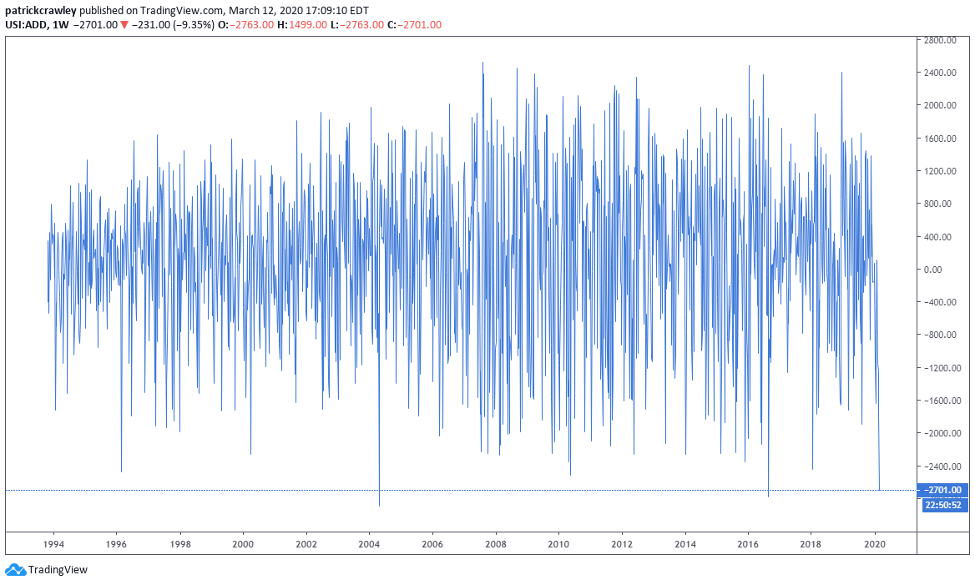Click the 1600.00 price axis label
The width and height of the screenshot is (974, 583).
click(x=940, y=138)
